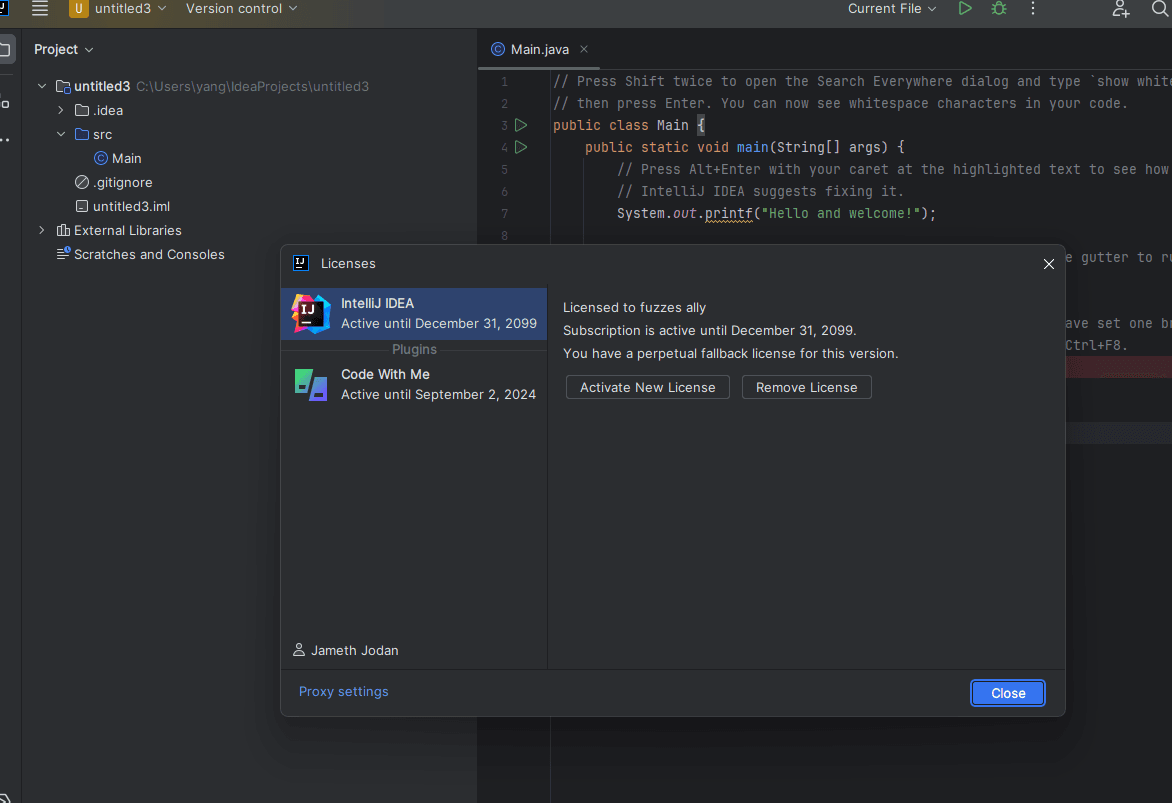Open the Current File run configuration dropdown
The height and width of the screenshot is (803, 1172).
tap(892, 9)
